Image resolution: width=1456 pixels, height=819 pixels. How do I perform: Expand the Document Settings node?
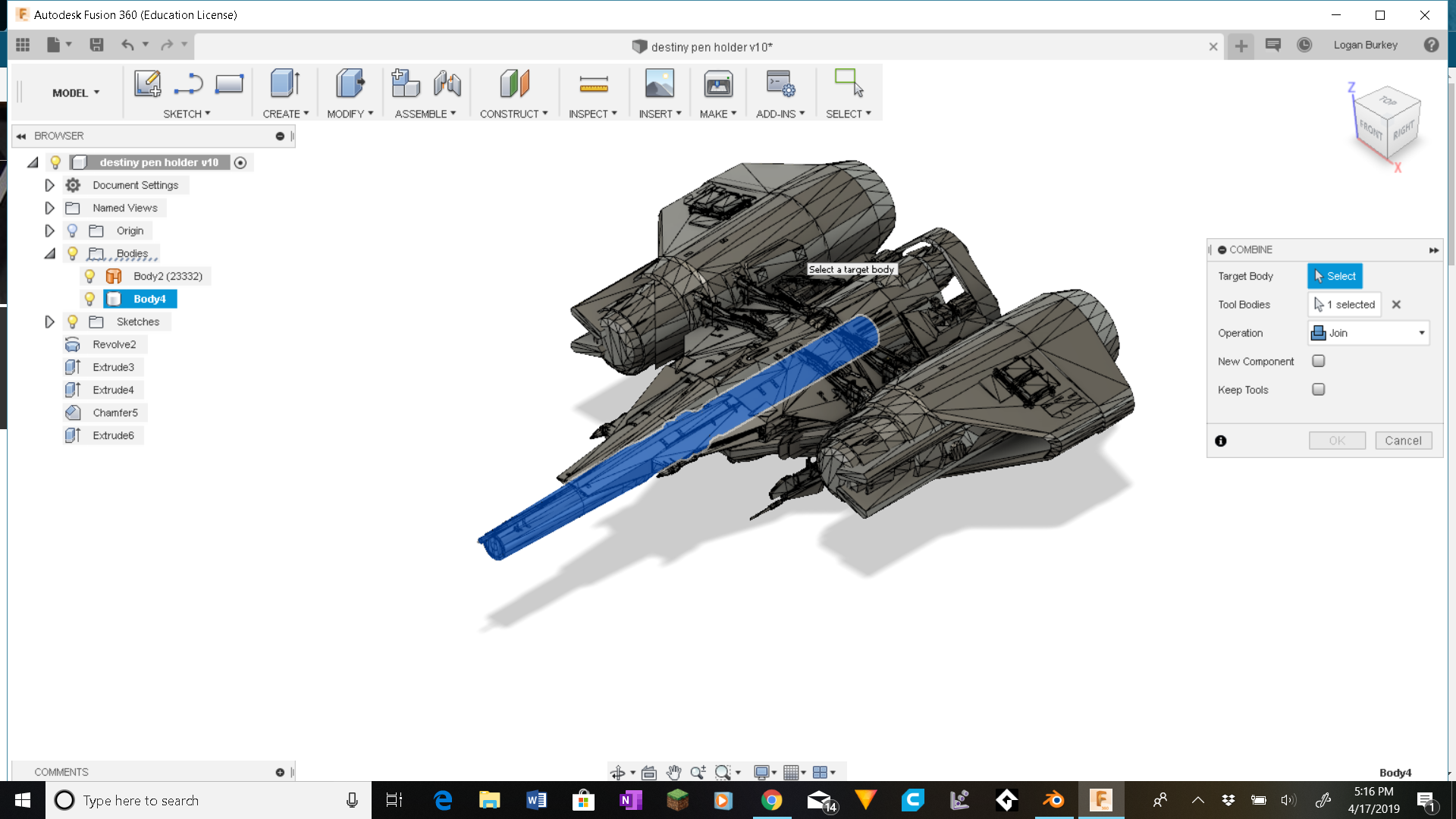[x=49, y=184]
